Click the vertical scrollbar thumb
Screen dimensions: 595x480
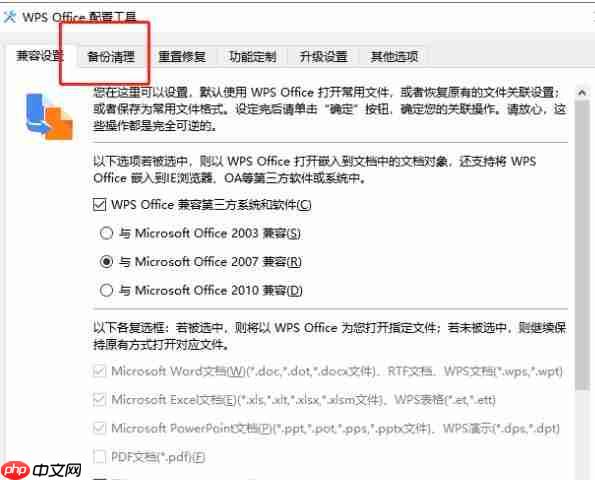[582, 245]
